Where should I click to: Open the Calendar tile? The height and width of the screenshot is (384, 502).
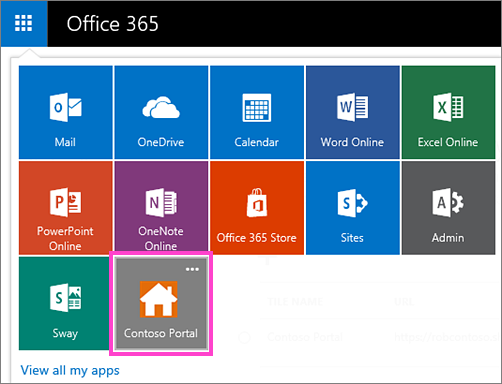coord(257,112)
